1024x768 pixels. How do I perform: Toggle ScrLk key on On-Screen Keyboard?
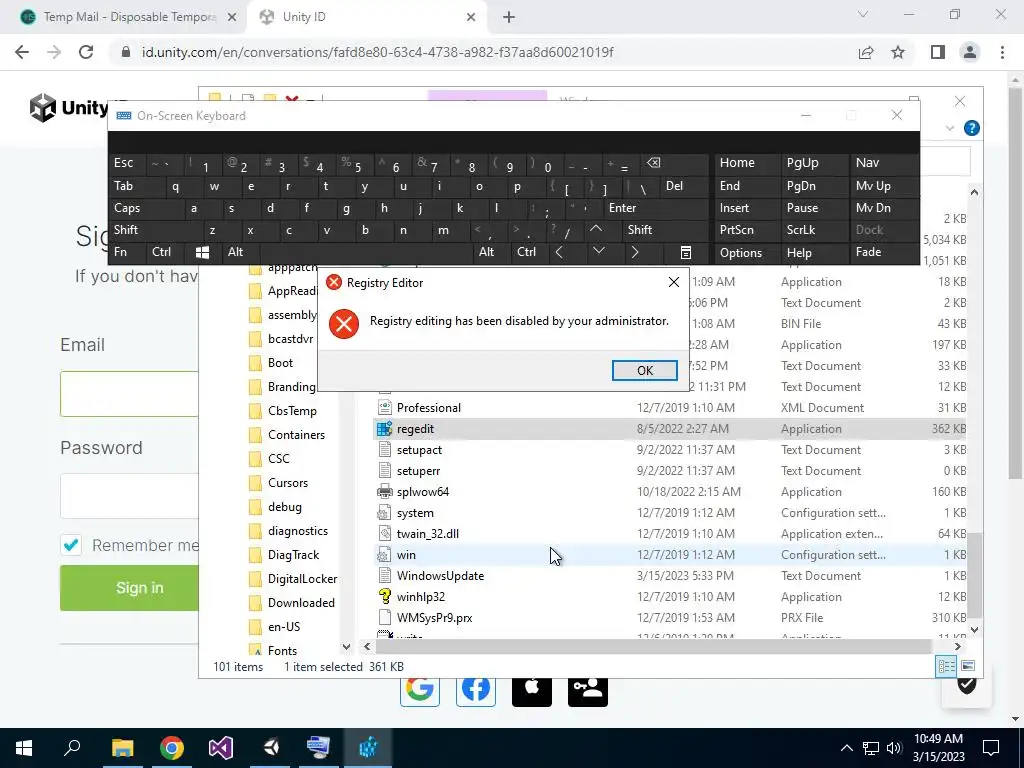[x=814, y=230]
